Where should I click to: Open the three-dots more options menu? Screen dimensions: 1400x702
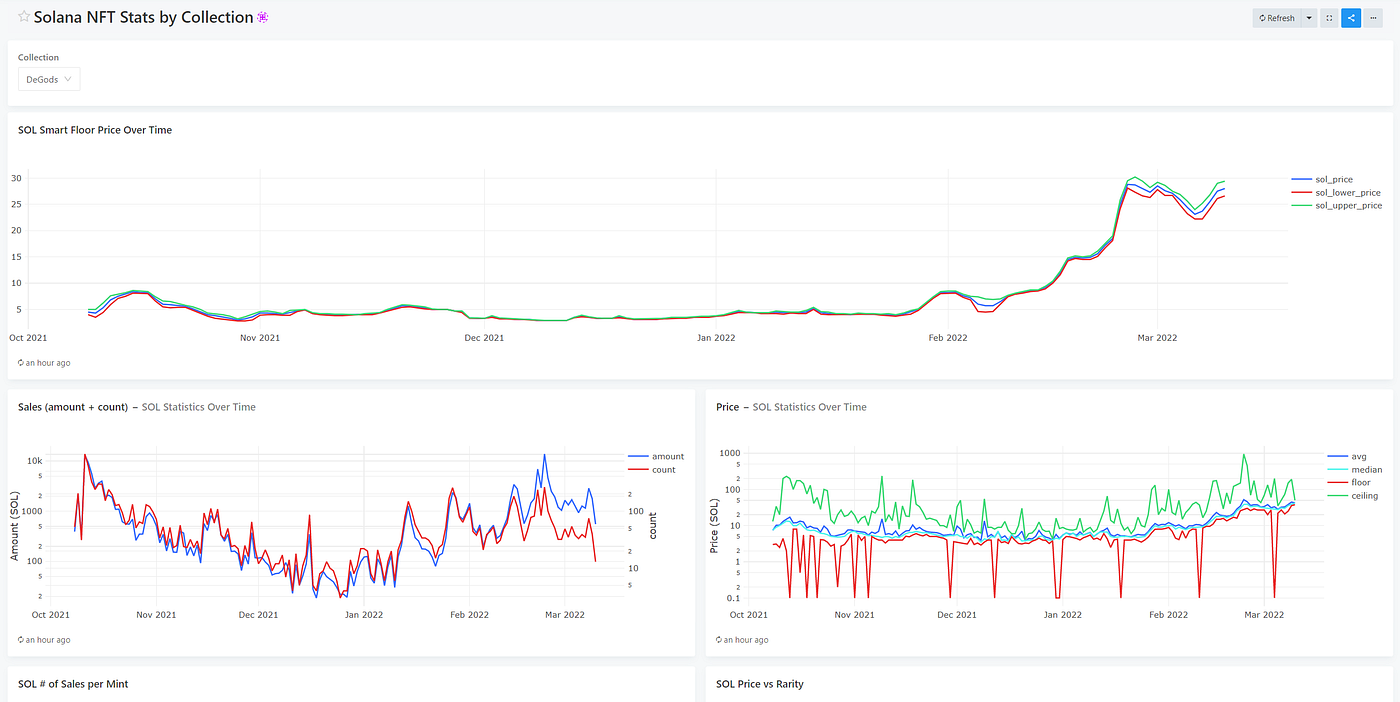tap(1373, 18)
